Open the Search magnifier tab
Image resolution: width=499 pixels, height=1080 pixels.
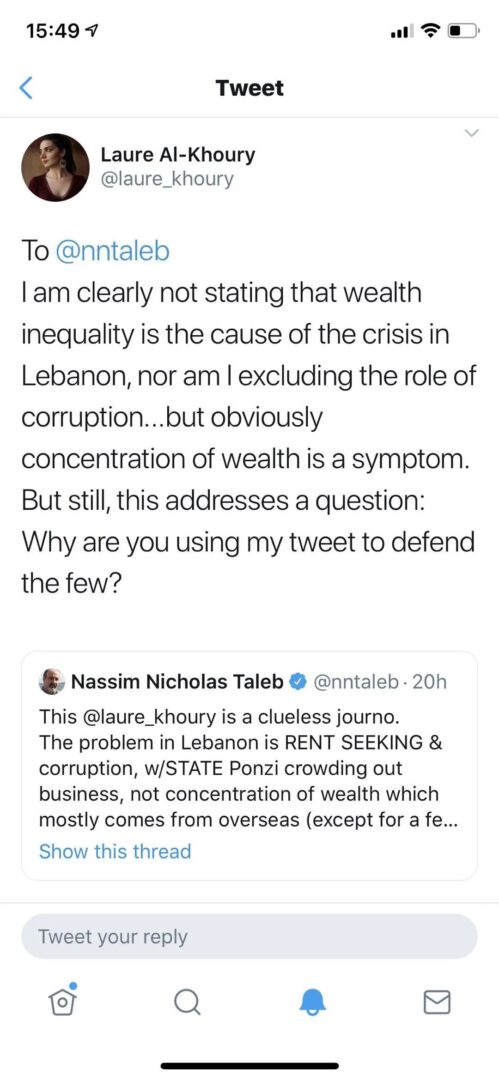186,1003
